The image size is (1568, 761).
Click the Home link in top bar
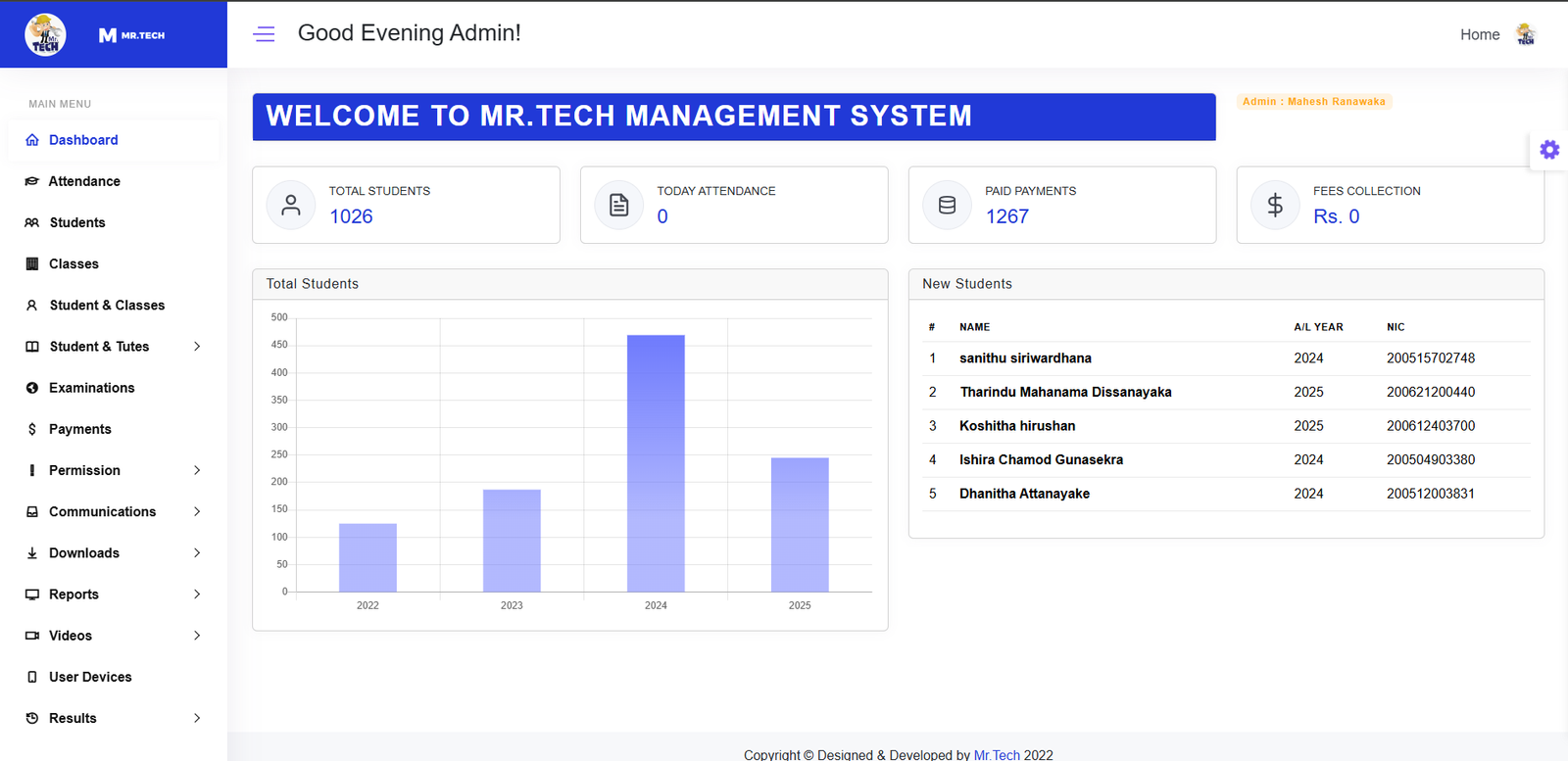[1479, 34]
